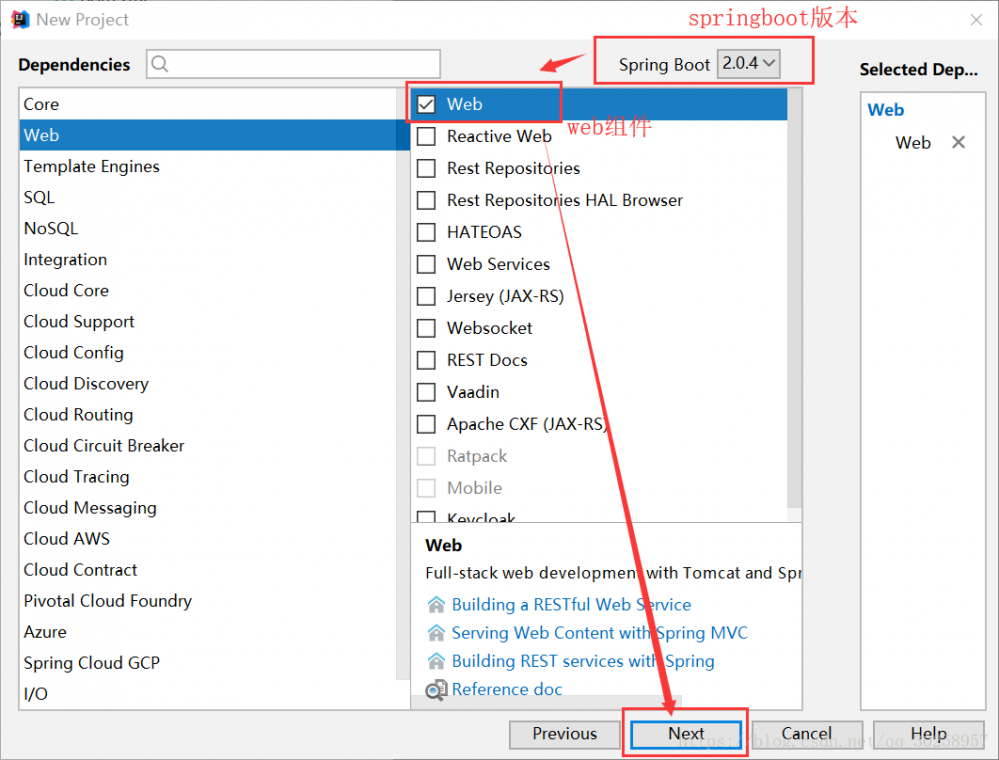Select the NoSQL category
This screenshot has width=999, height=760.
[208, 228]
